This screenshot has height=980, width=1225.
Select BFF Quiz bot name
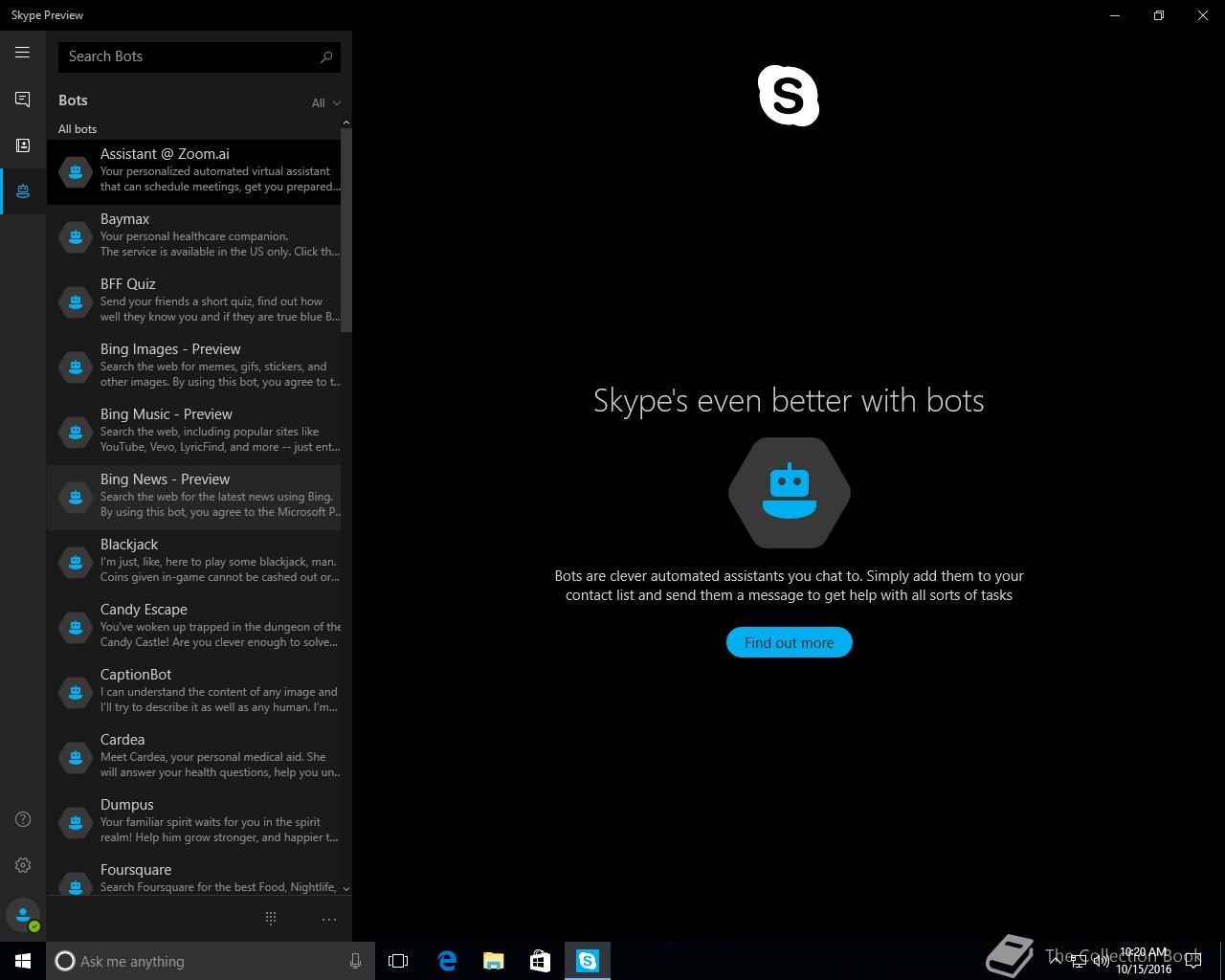click(127, 284)
